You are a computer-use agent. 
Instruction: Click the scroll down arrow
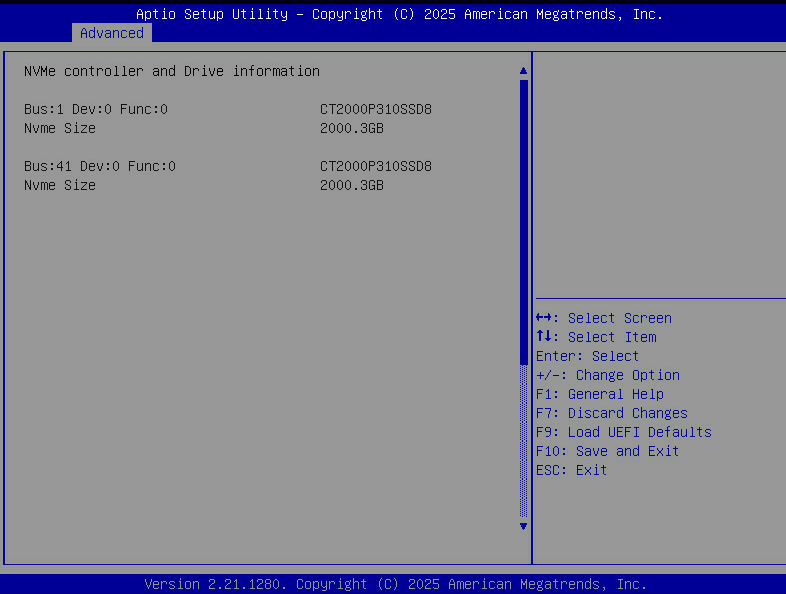523,525
